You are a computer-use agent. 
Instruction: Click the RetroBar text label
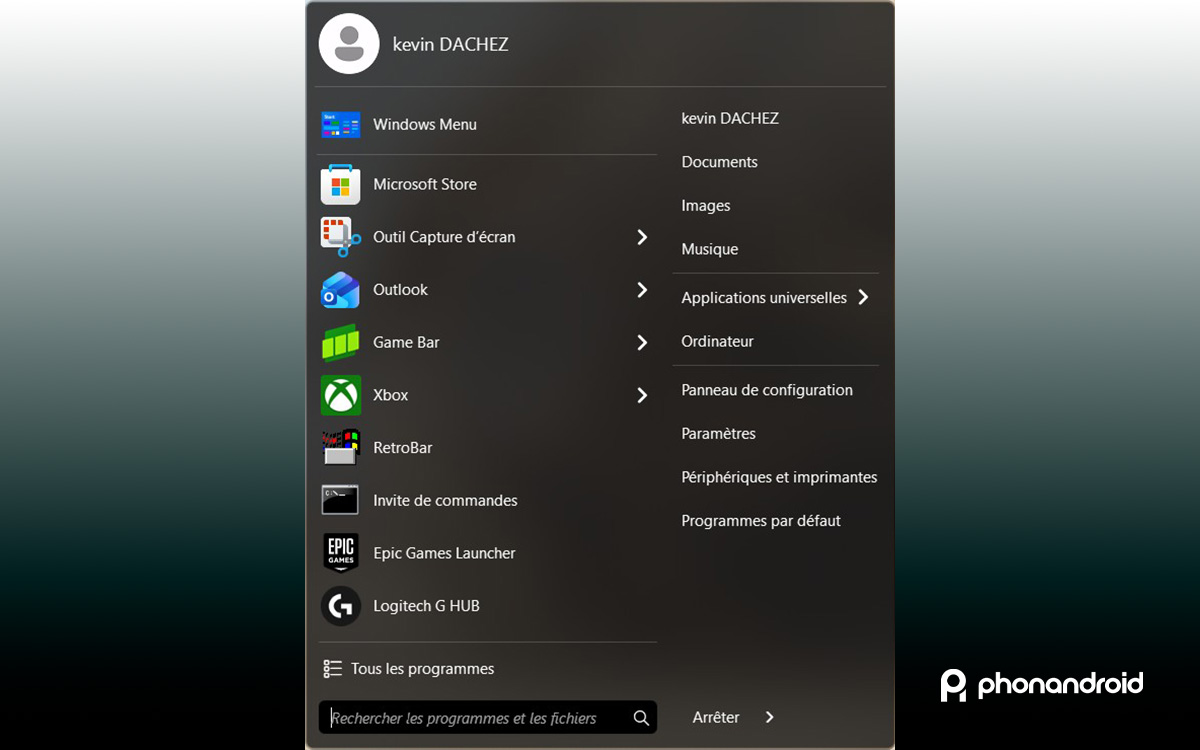[403, 448]
